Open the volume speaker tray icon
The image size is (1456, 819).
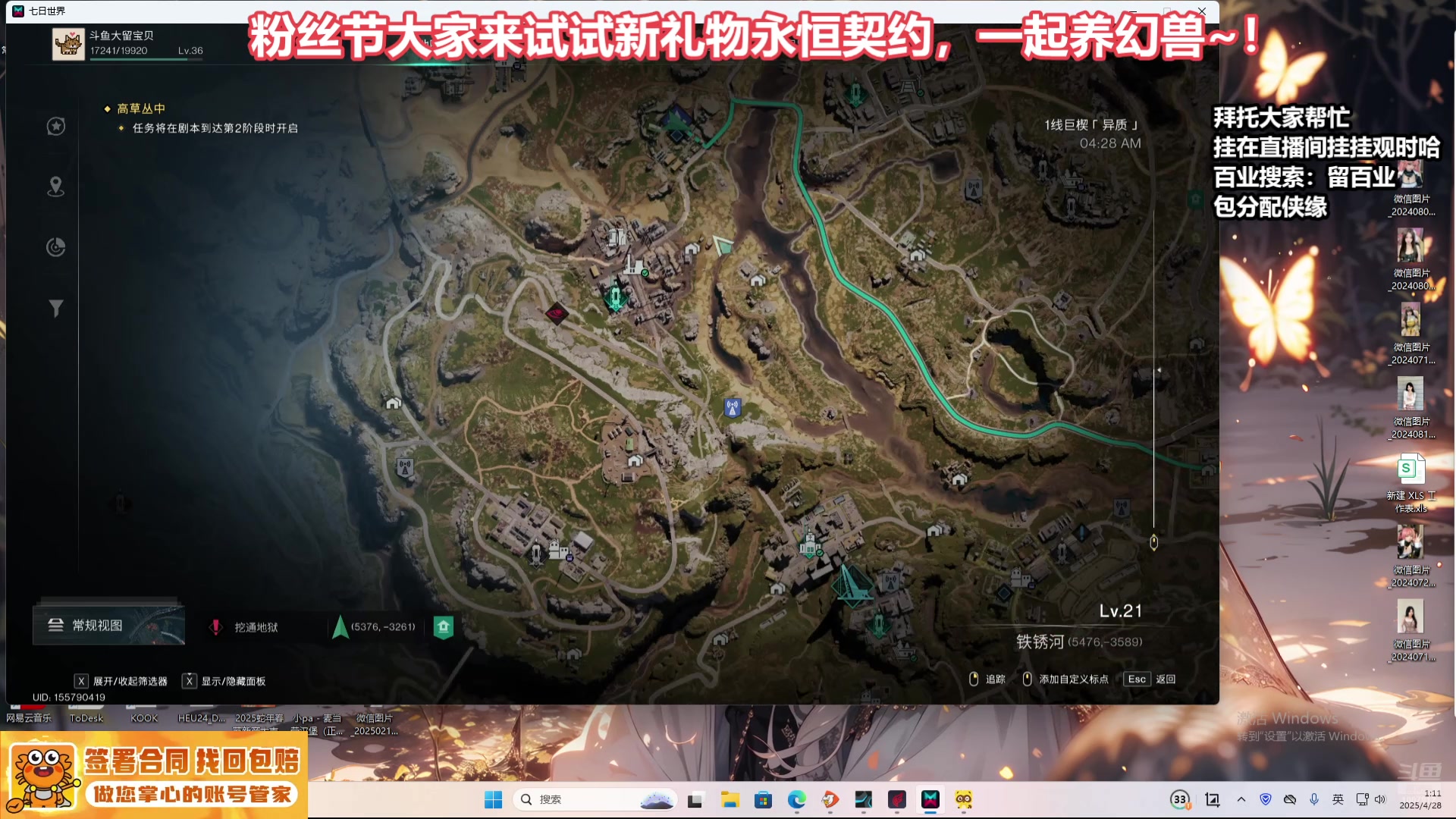pyautogui.click(x=1380, y=799)
